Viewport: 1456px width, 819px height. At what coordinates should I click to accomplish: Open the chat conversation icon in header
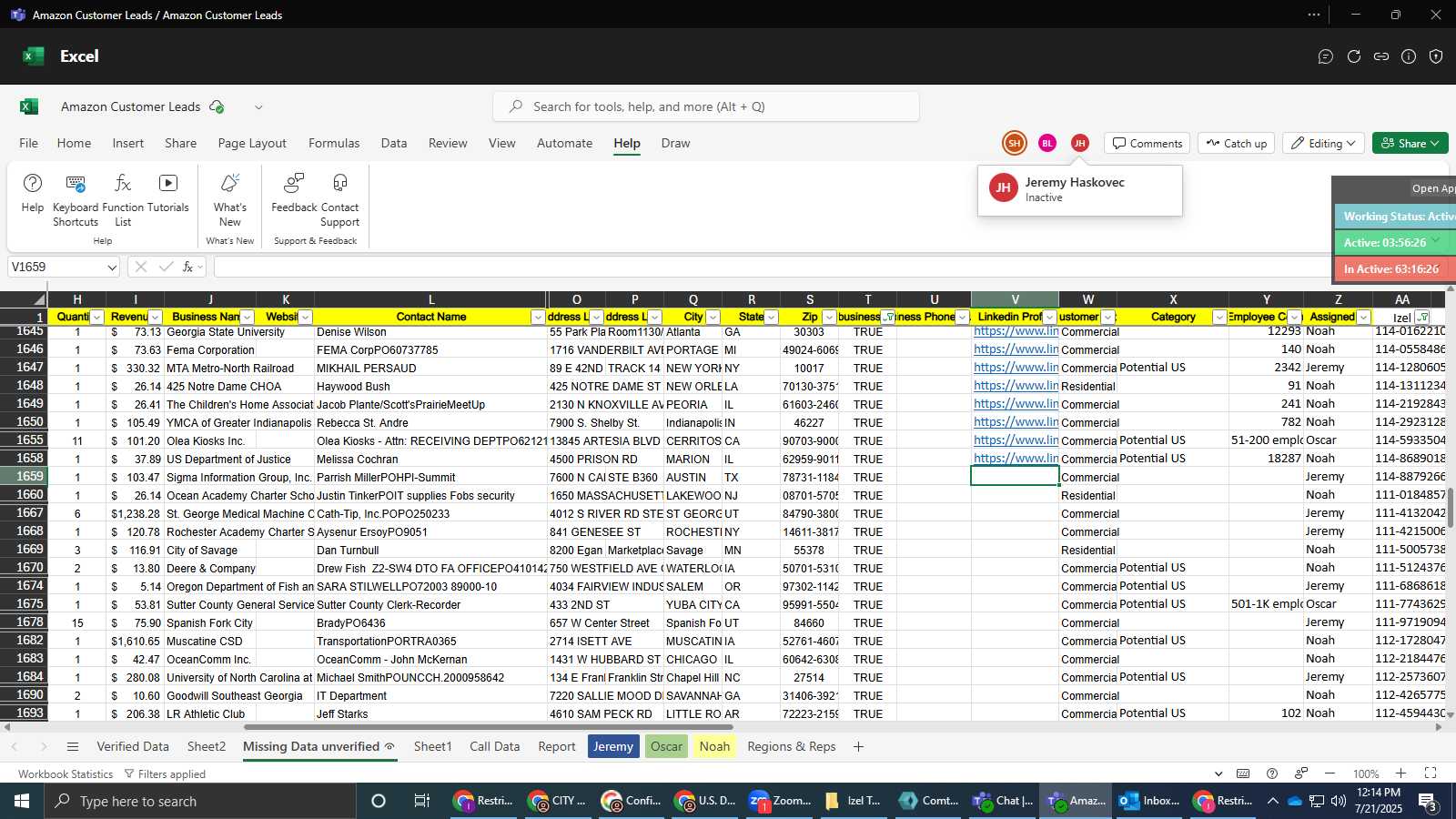click(x=1326, y=56)
